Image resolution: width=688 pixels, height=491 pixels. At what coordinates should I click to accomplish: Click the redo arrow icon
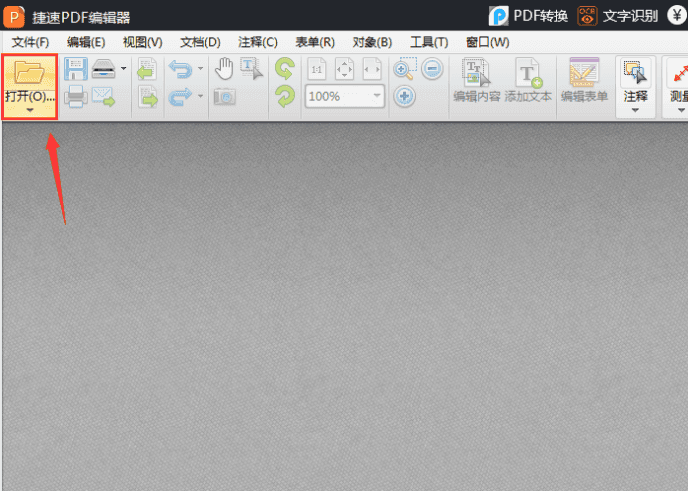pos(180,97)
